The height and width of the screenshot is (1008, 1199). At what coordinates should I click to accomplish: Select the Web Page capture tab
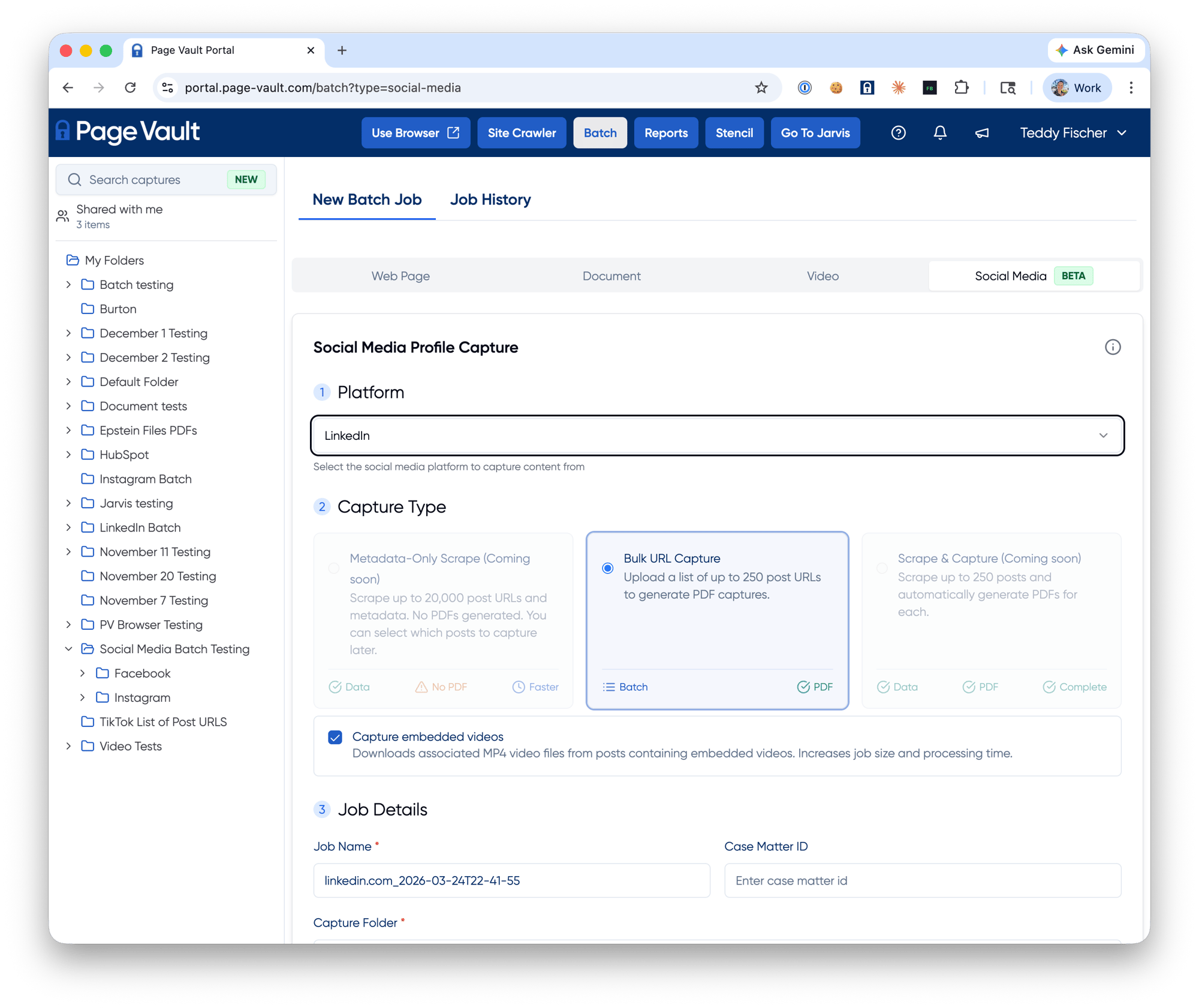(400, 276)
